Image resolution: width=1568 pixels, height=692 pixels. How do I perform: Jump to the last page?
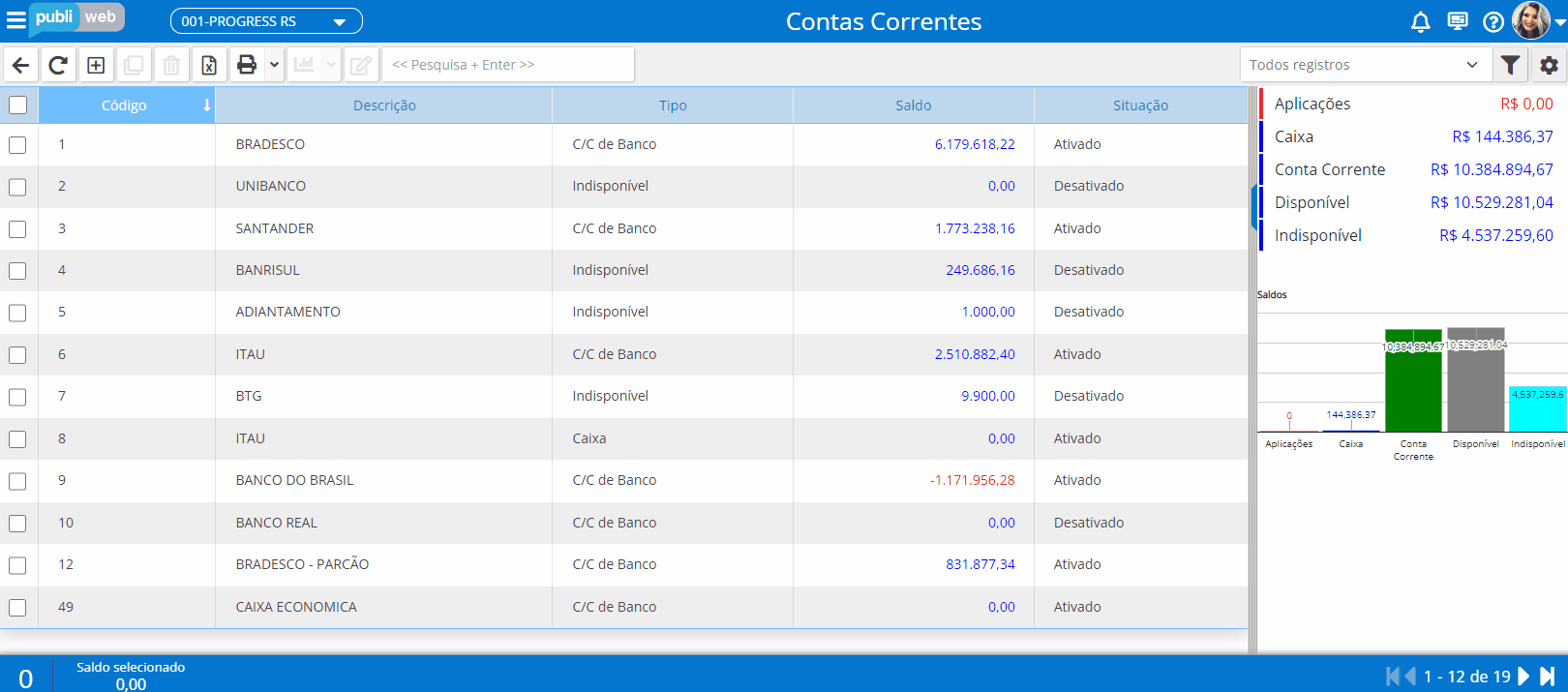tap(1547, 677)
